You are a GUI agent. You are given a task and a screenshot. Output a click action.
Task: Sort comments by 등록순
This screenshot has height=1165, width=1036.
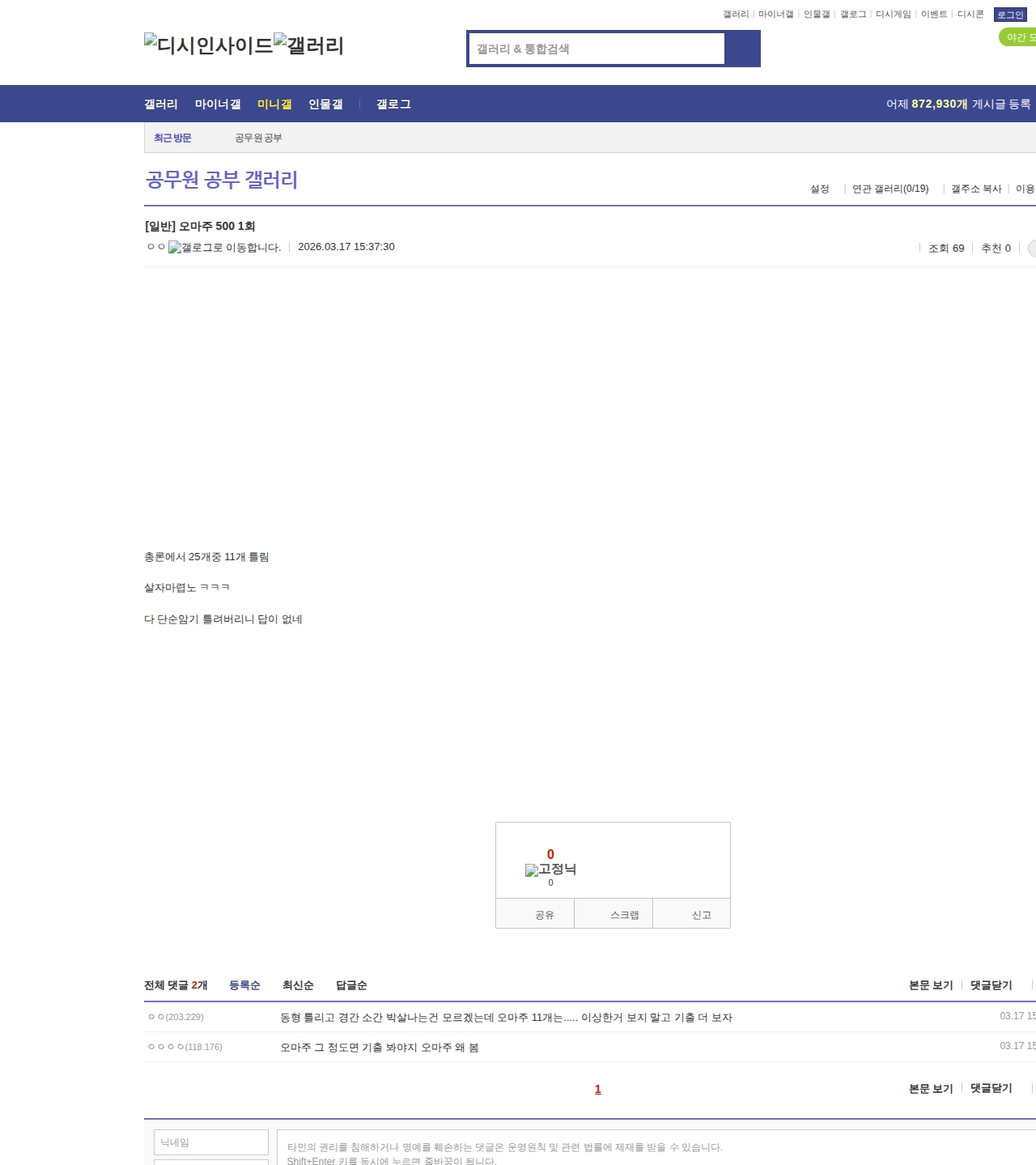pyautogui.click(x=244, y=985)
